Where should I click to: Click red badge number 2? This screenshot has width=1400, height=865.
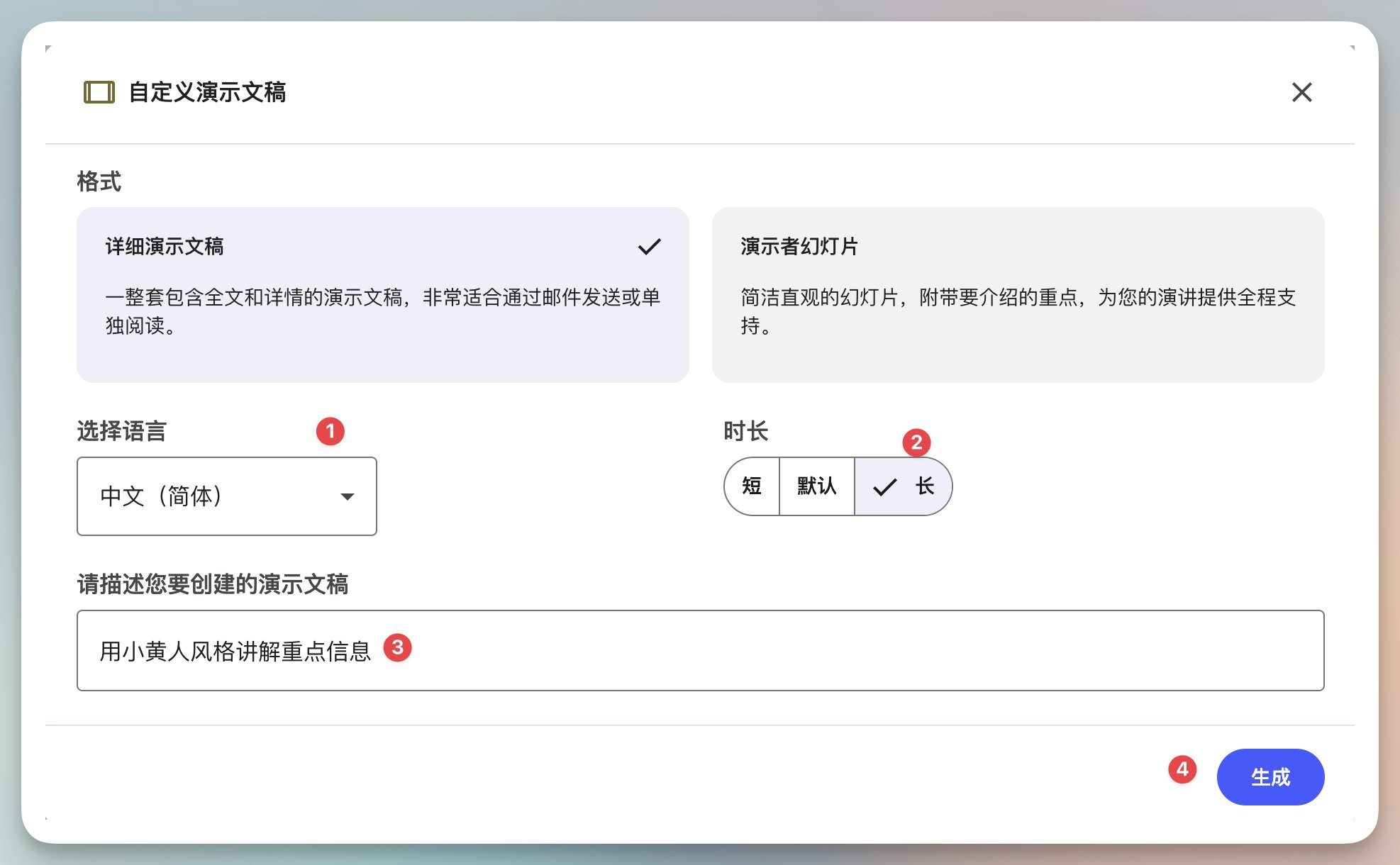pyautogui.click(x=916, y=442)
